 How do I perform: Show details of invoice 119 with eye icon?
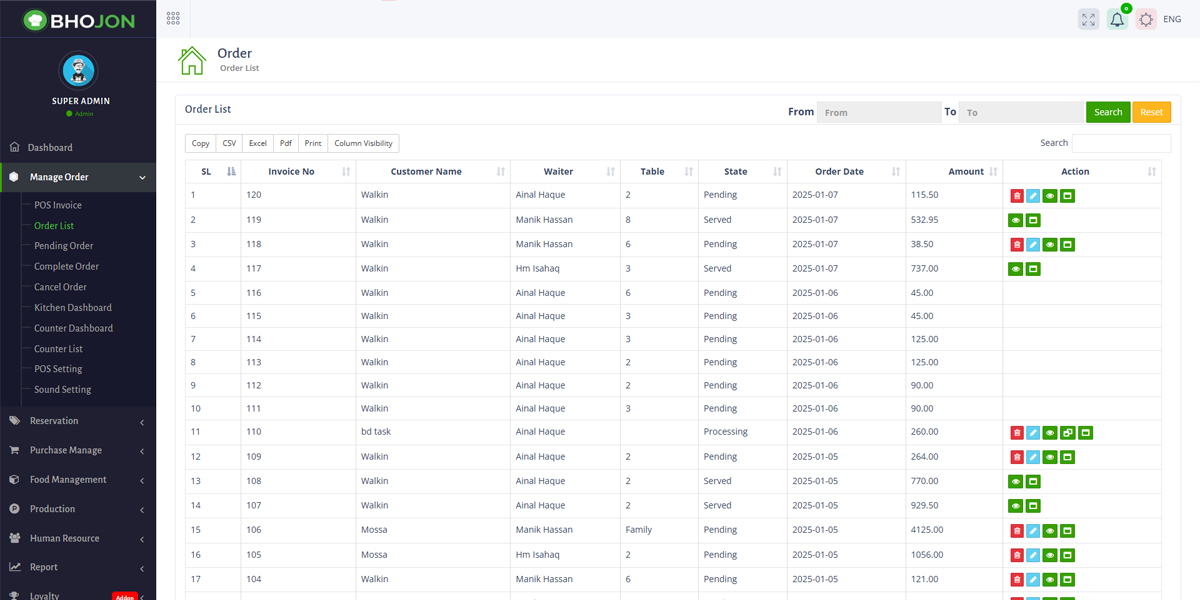pyautogui.click(x=1016, y=219)
